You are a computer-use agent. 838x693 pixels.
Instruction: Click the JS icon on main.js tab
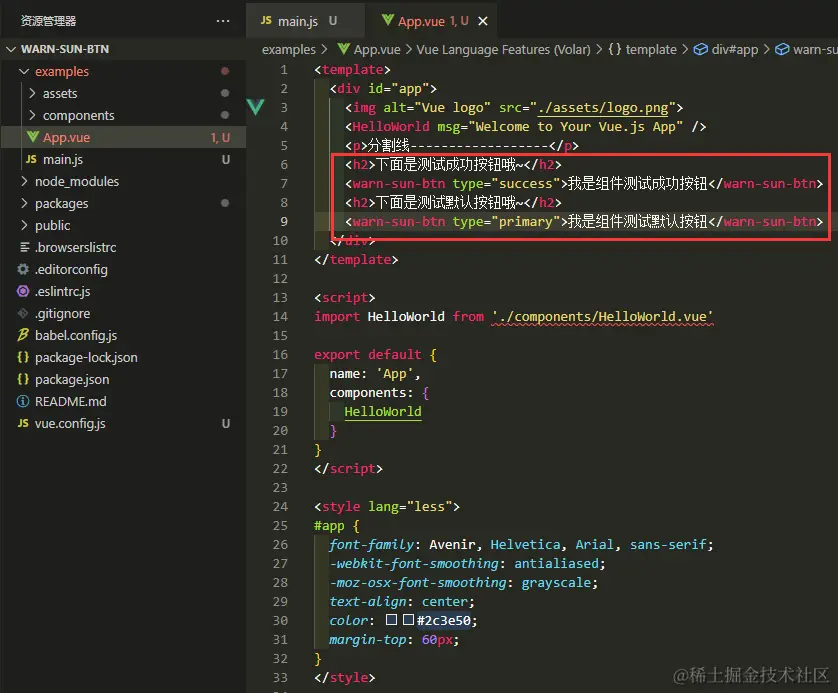coord(266,20)
